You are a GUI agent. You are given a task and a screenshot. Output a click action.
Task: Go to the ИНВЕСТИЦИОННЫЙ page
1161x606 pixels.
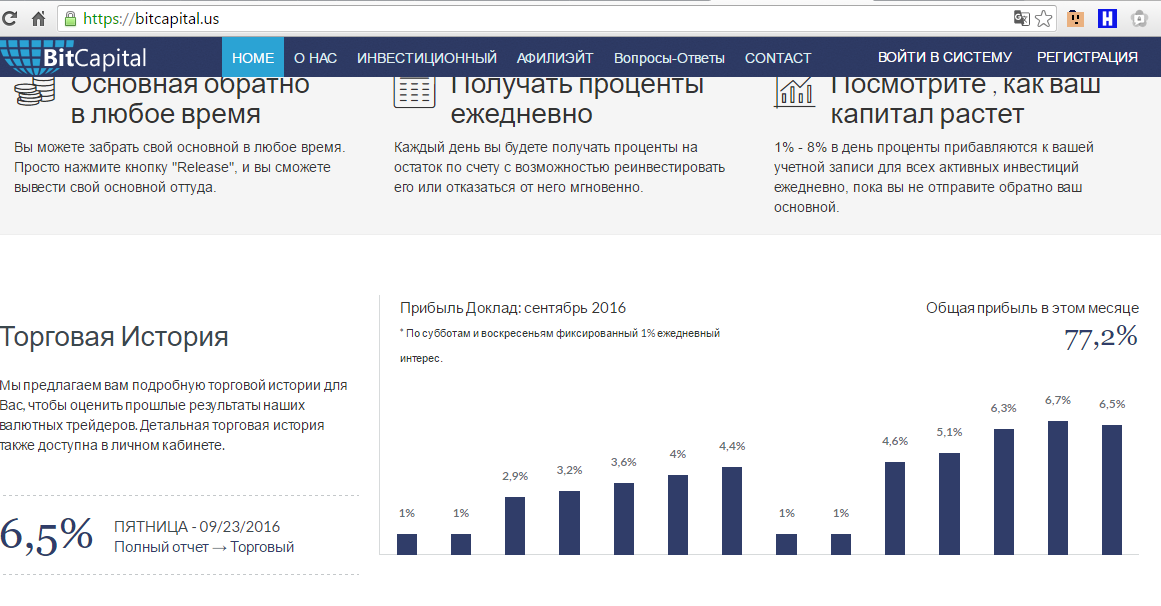point(427,58)
